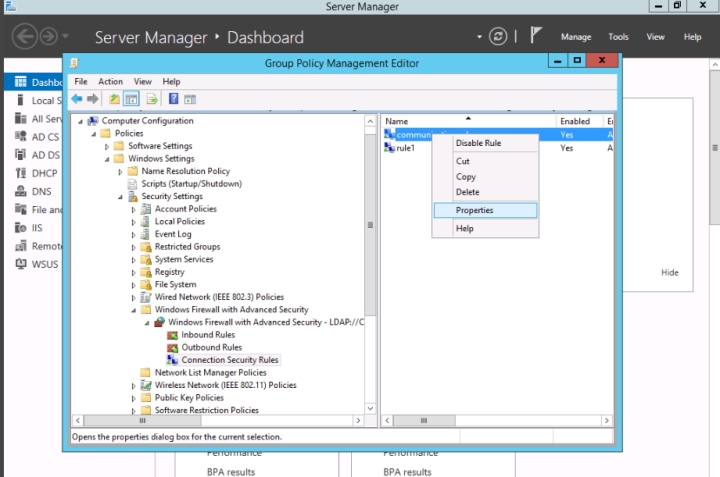Open the notifications flag in Server Manager

point(536,36)
